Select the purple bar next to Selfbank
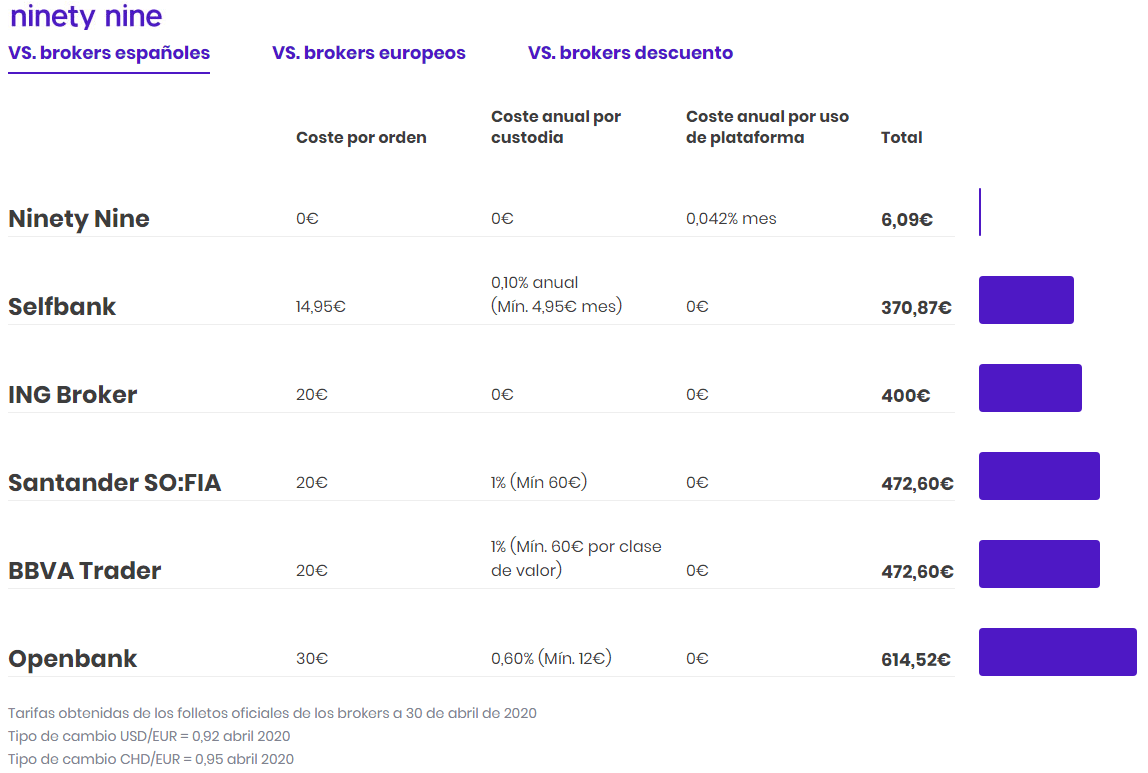This screenshot has width=1148, height=773. tap(1026, 299)
